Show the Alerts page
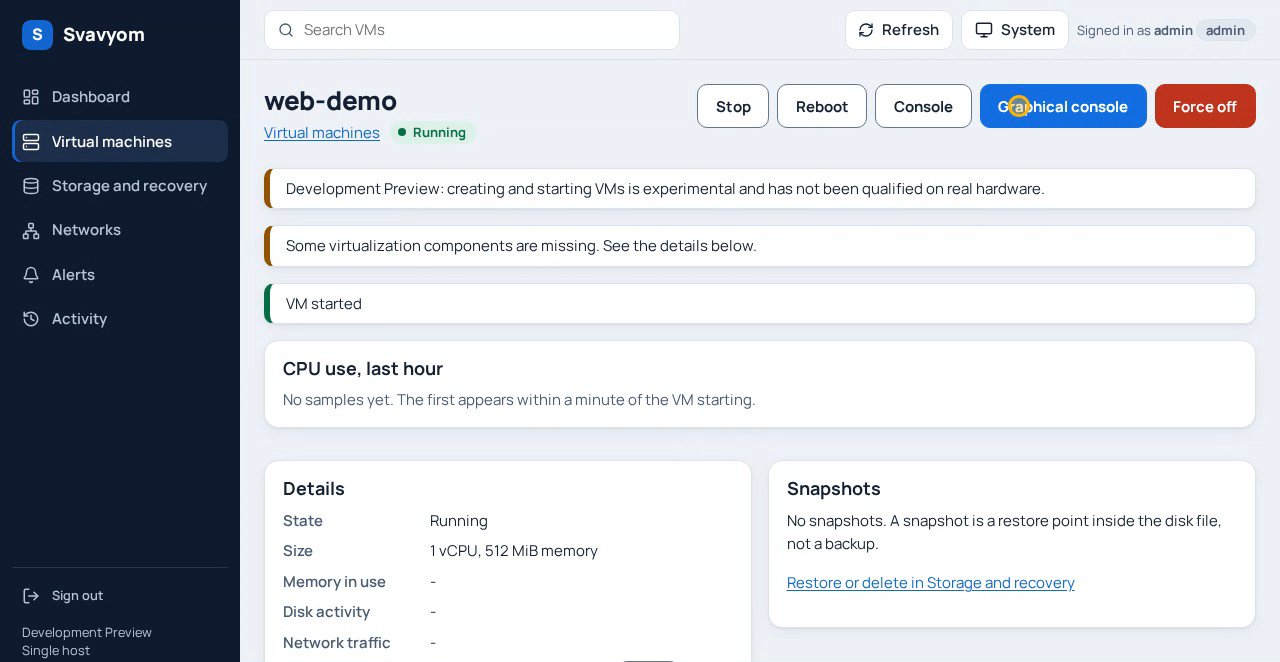 (x=120, y=275)
